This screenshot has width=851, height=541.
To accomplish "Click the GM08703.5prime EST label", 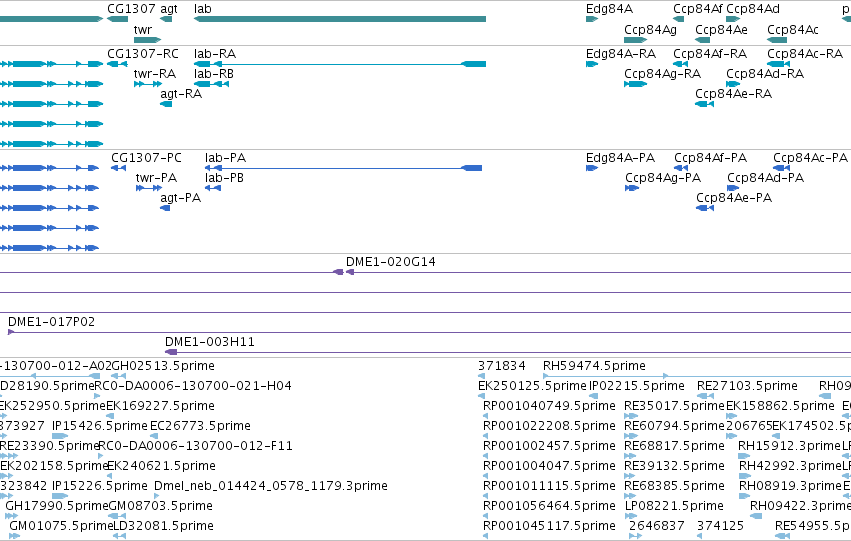I will tap(161, 506).
